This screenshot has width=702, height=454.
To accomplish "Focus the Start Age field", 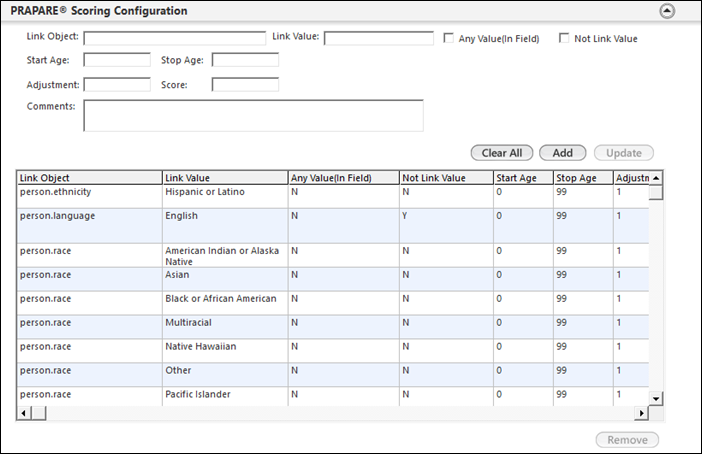I will tap(117, 60).
